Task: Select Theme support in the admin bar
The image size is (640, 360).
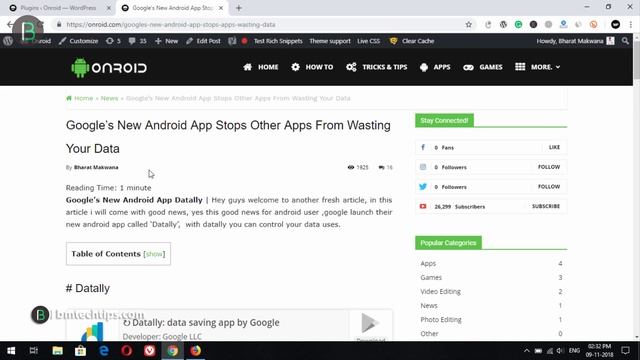Action: click(x=330, y=41)
